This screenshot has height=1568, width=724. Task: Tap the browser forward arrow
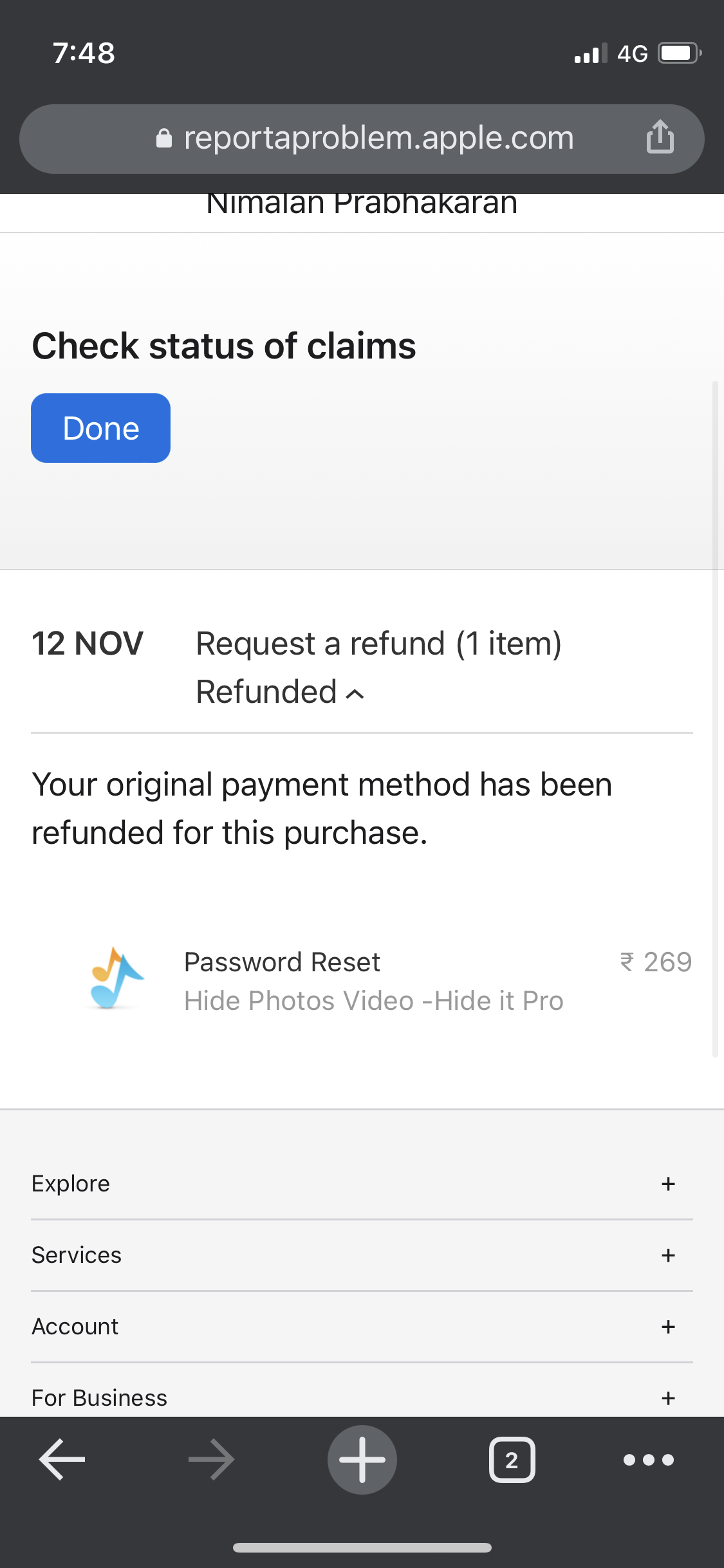[x=211, y=1459]
